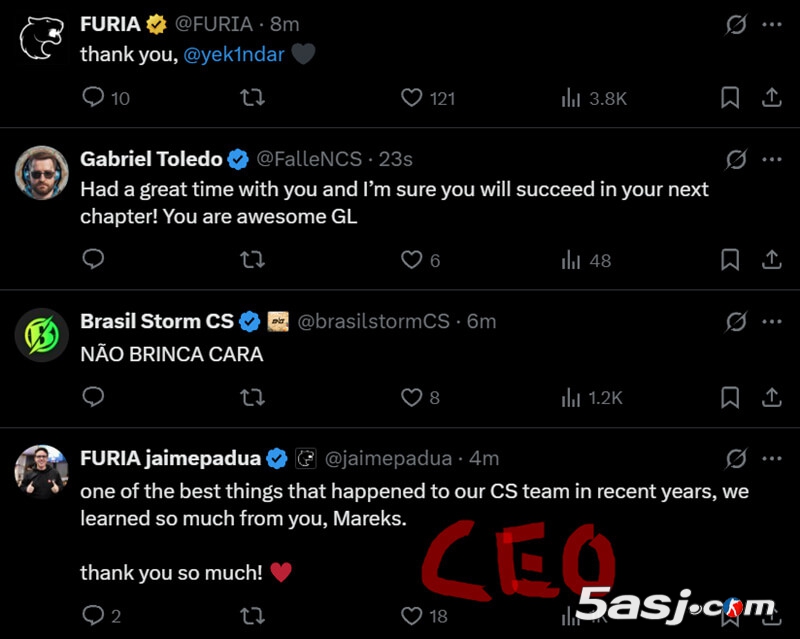The height and width of the screenshot is (639, 800).
Task: Open Brasil Storm CS avatar
Action: coord(42,335)
